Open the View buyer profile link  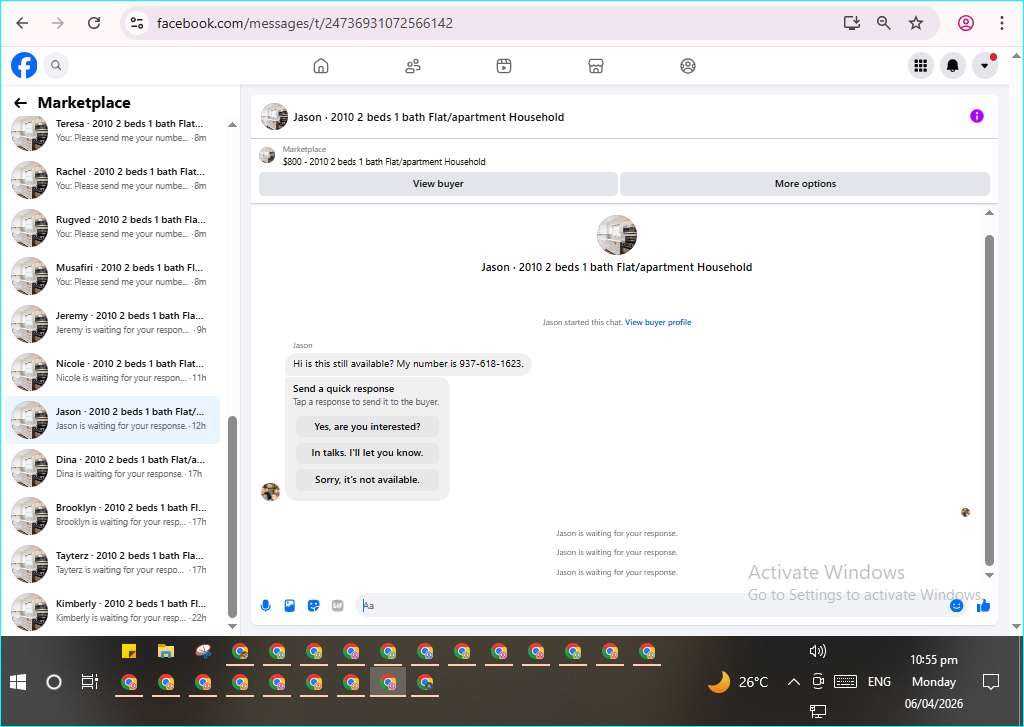658,322
